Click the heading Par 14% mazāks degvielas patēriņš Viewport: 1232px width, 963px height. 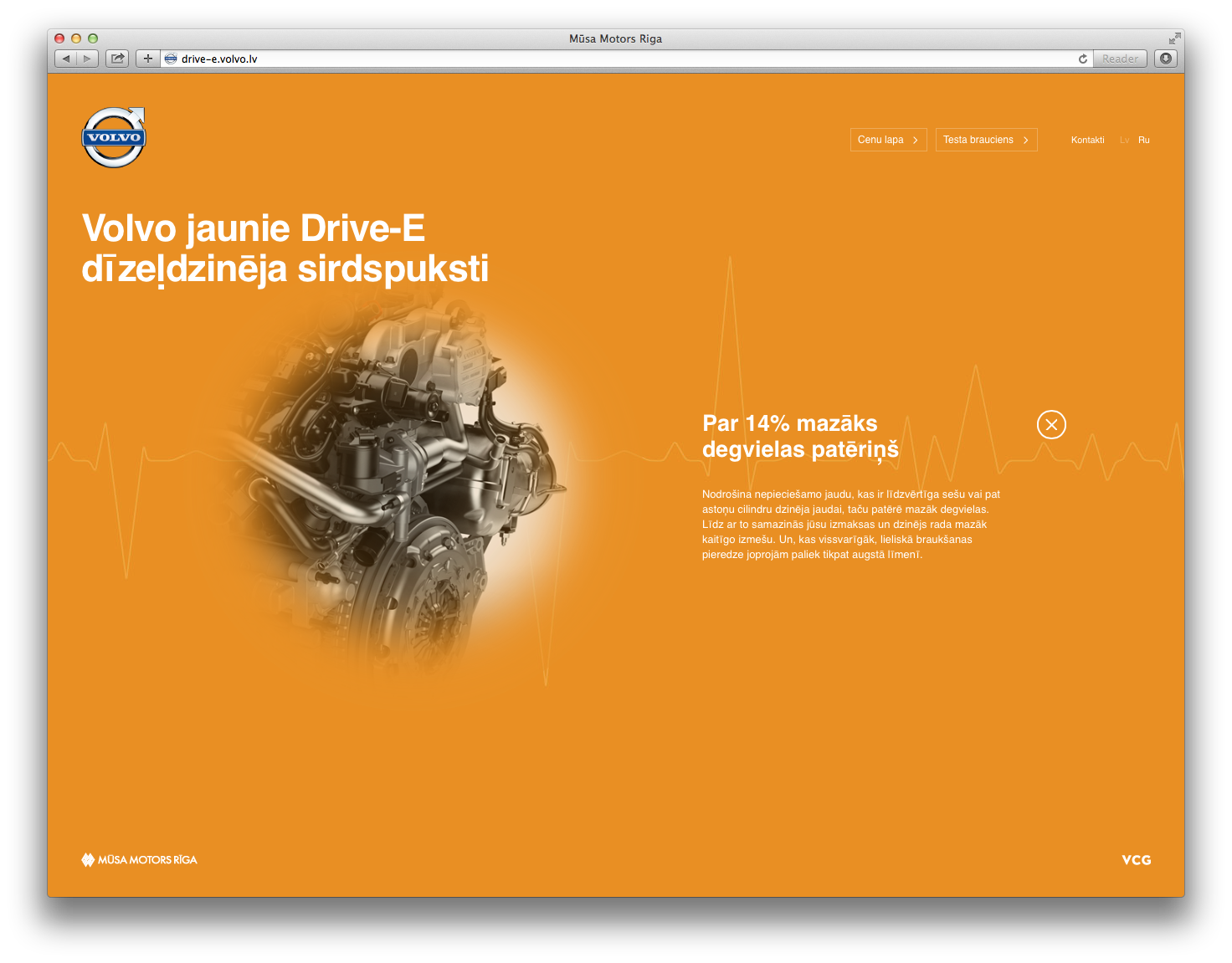[800, 437]
